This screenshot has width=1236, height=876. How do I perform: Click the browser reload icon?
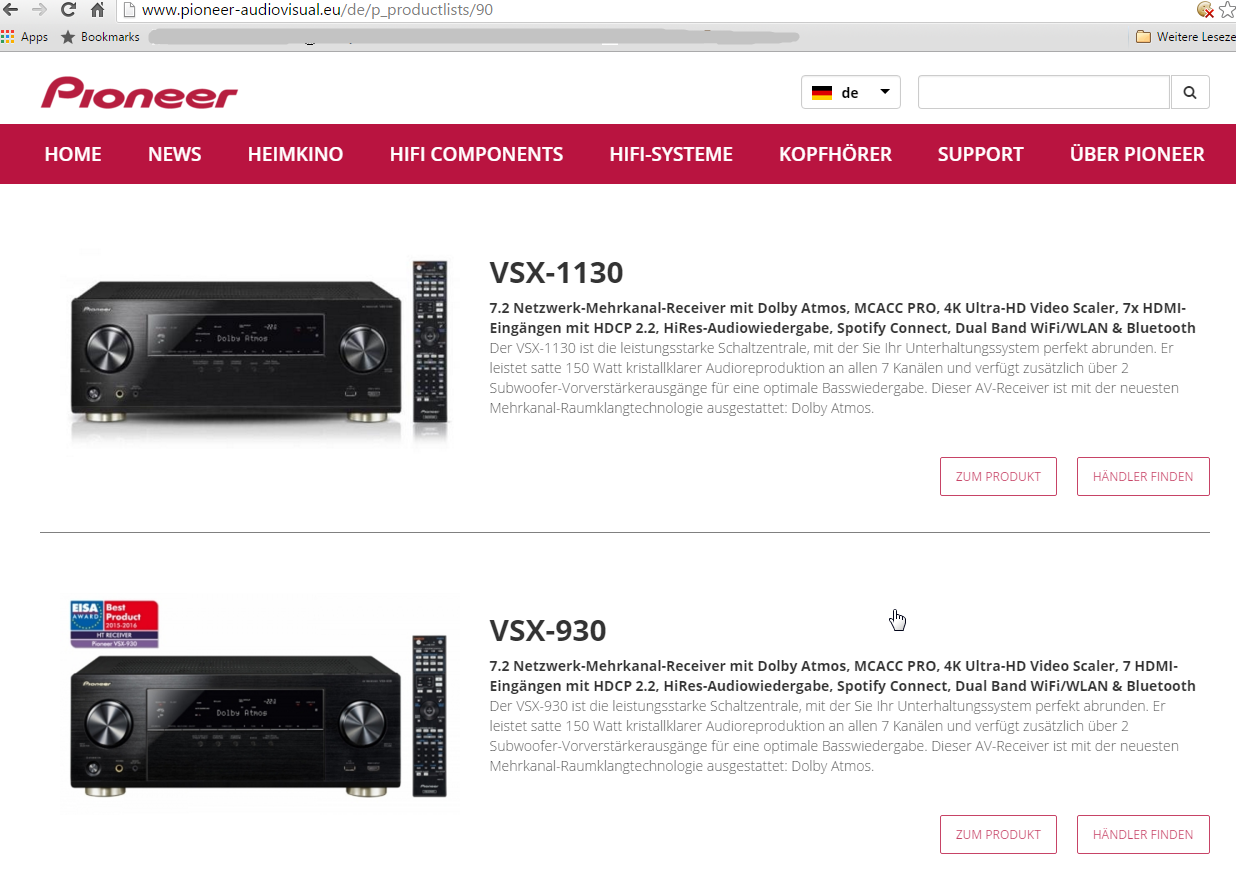pos(69,10)
